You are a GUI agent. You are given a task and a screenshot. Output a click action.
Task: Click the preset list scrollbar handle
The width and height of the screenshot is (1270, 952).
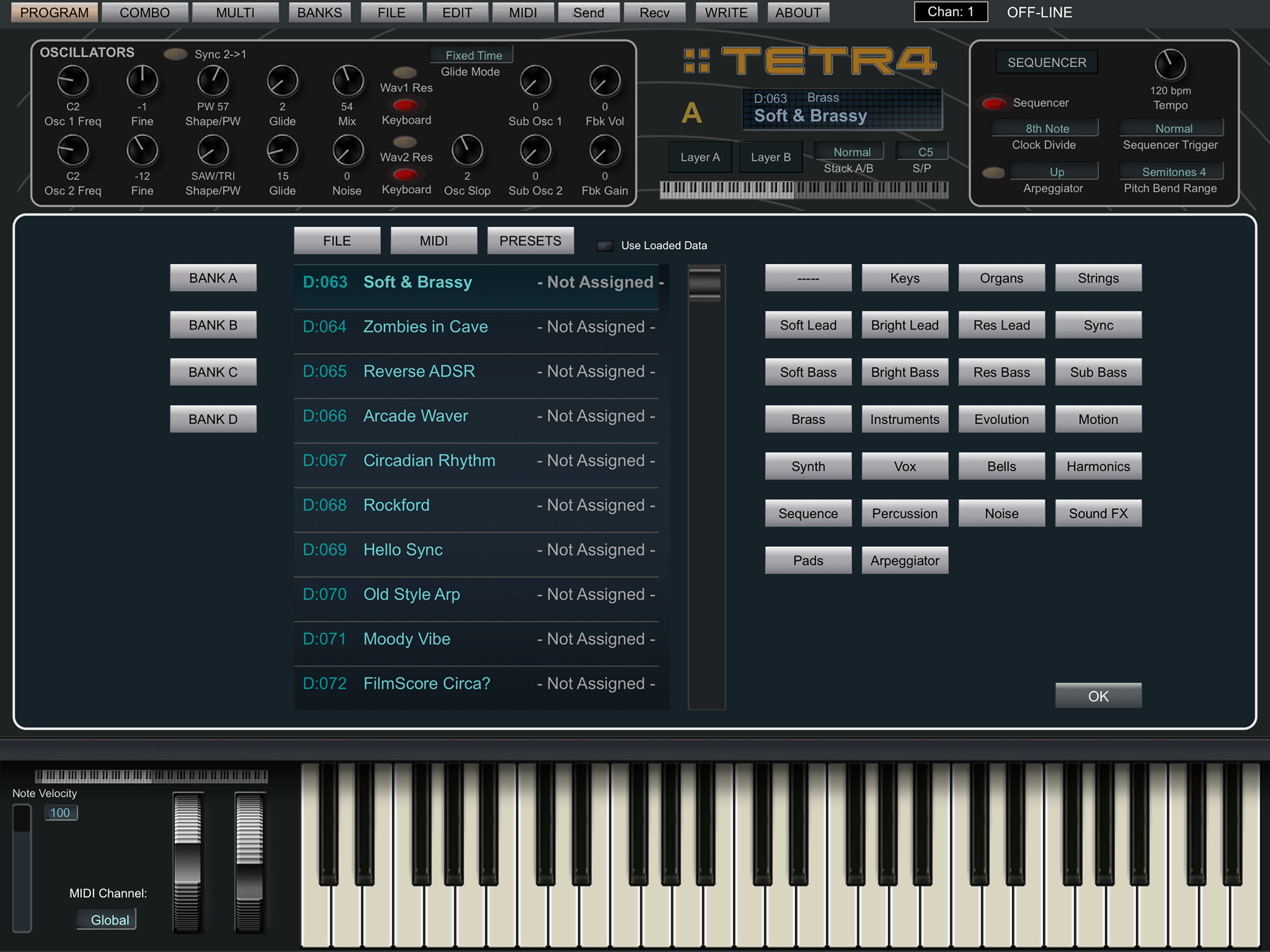pyautogui.click(x=705, y=284)
